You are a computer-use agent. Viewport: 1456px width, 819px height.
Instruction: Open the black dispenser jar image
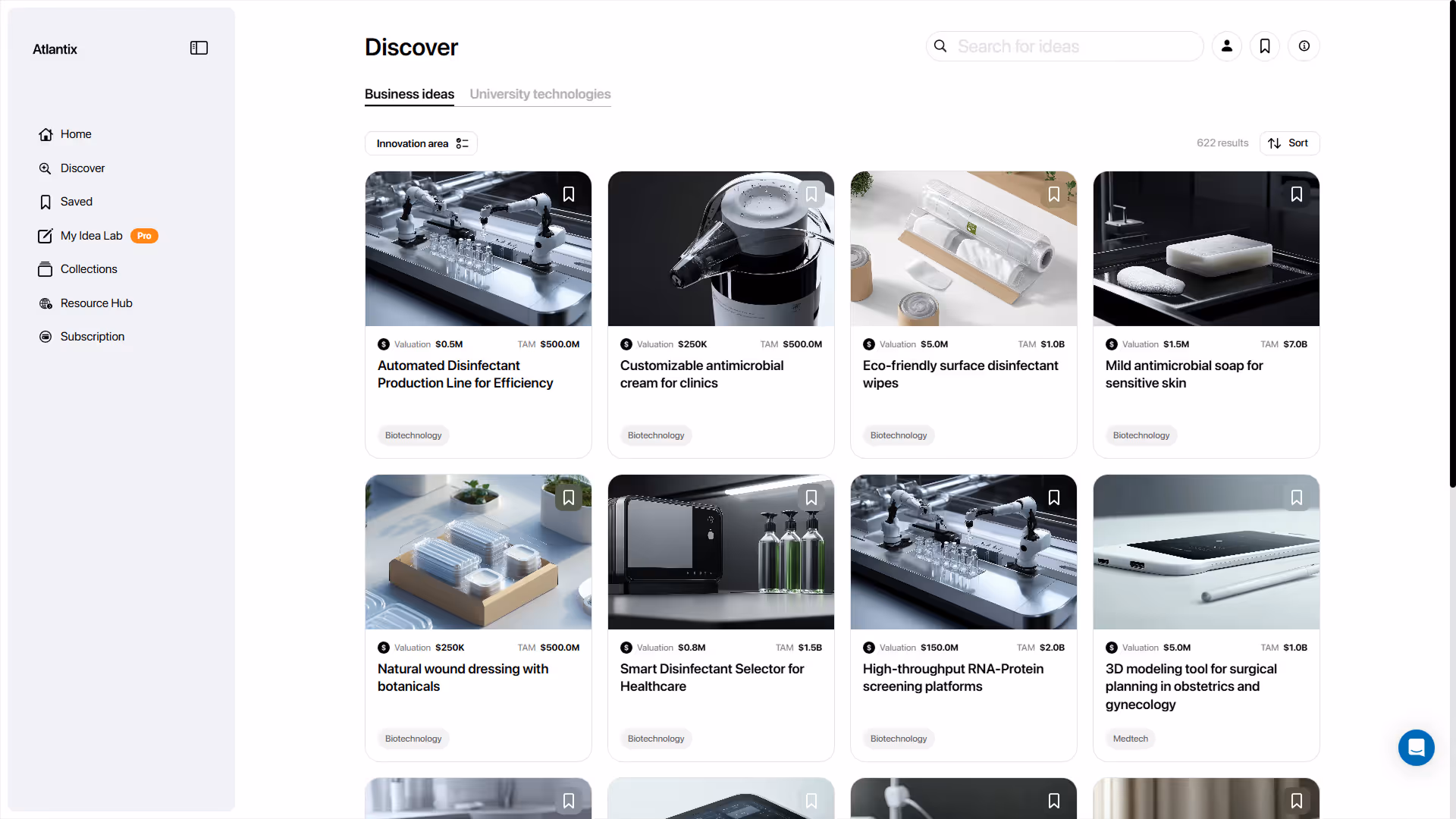[x=720, y=249]
